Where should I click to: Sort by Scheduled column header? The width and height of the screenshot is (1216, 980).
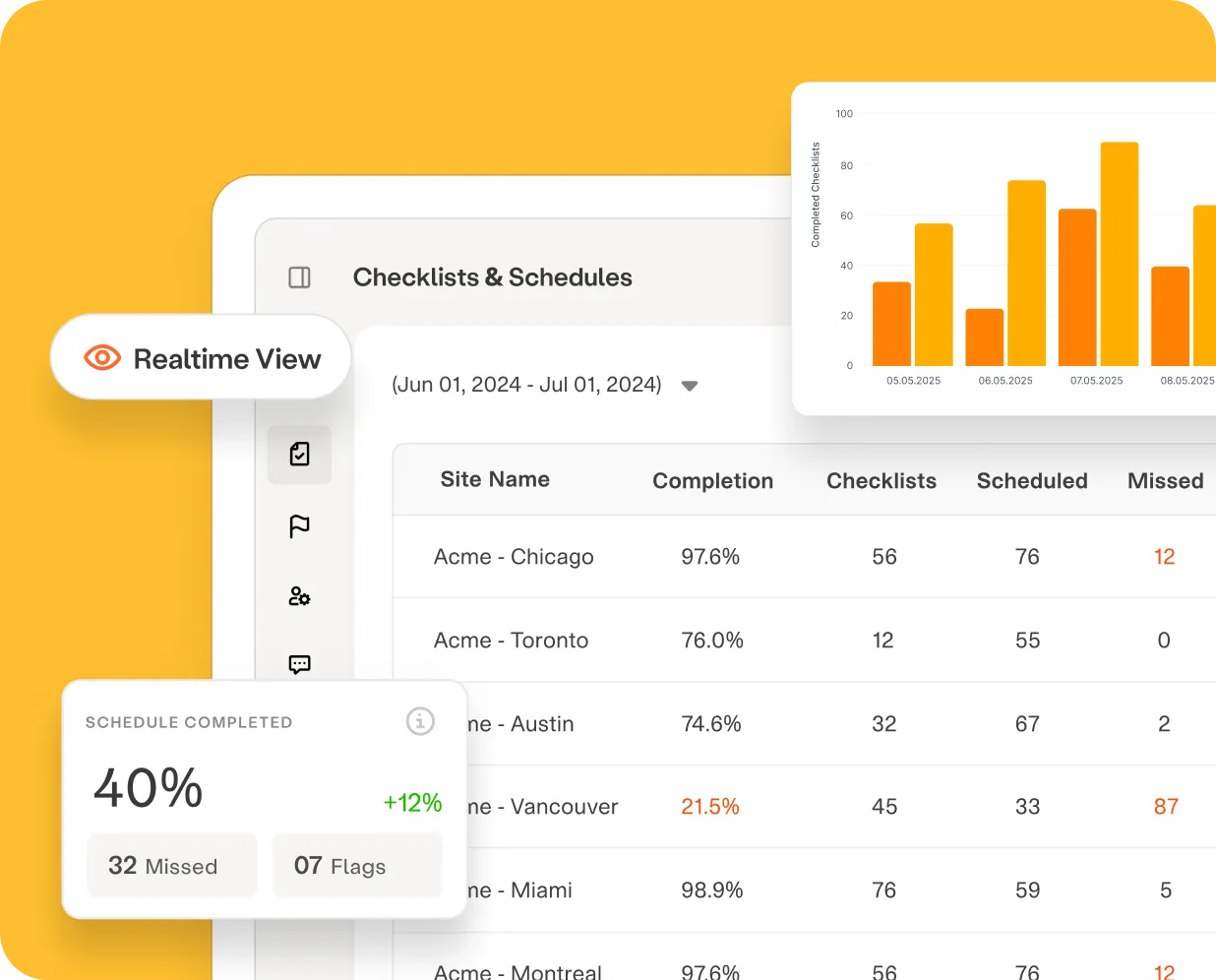click(1032, 481)
